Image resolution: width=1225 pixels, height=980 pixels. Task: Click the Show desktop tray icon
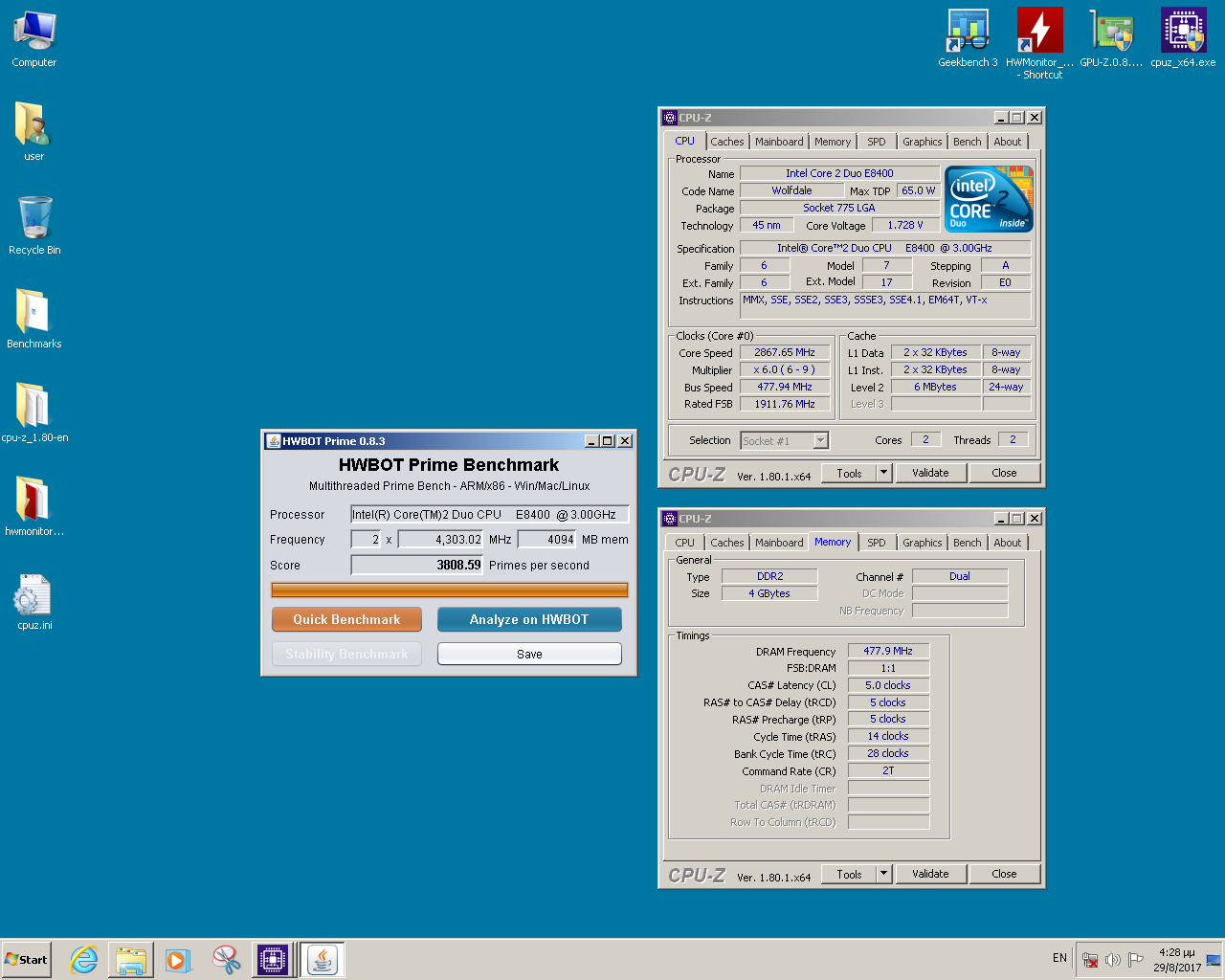click(1214, 960)
